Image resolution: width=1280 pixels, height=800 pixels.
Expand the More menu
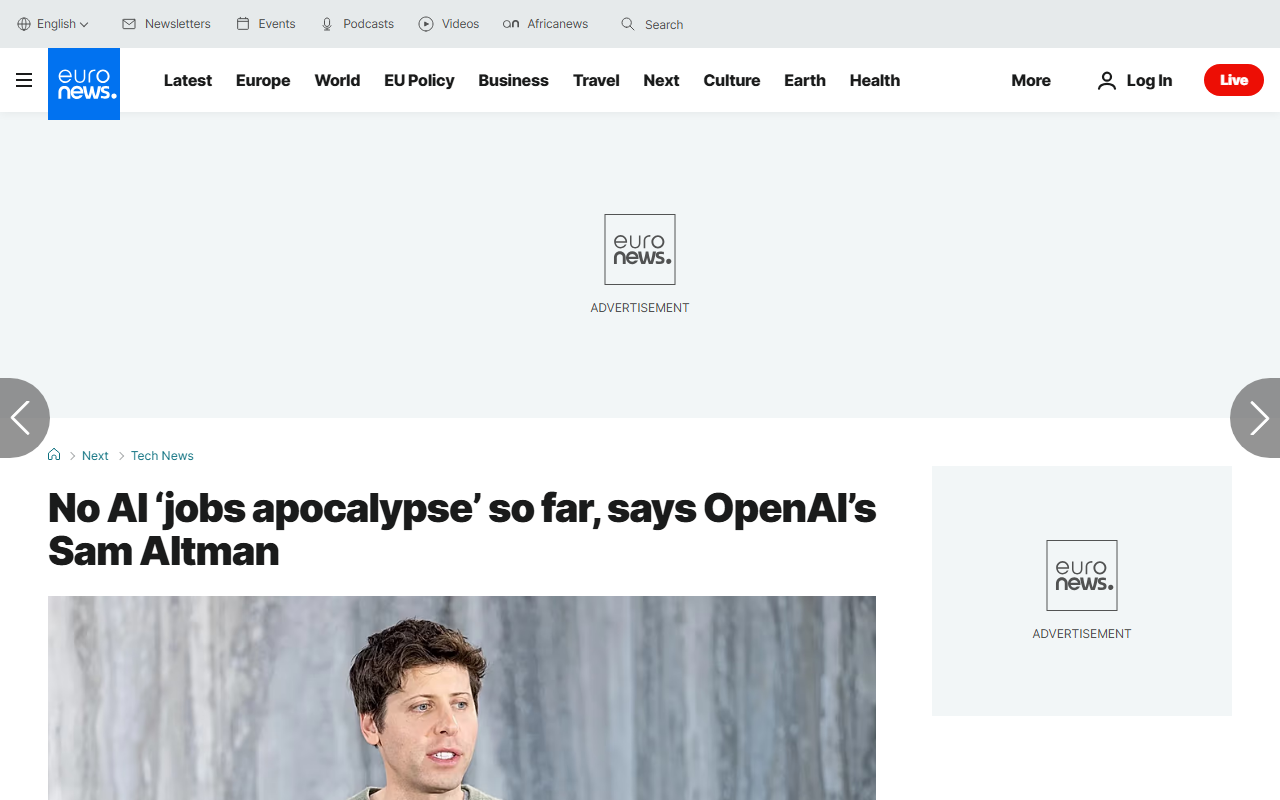pos(1031,80)
